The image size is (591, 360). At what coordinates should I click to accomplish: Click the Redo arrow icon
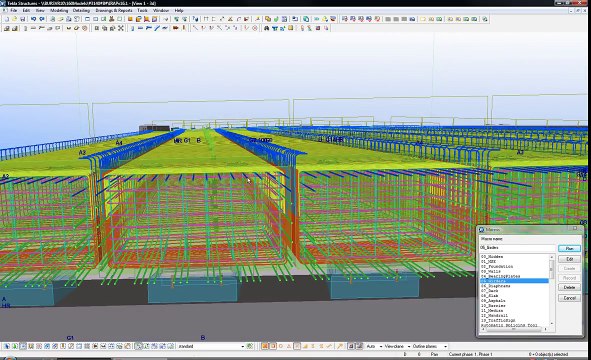click(x=41, y=19)
